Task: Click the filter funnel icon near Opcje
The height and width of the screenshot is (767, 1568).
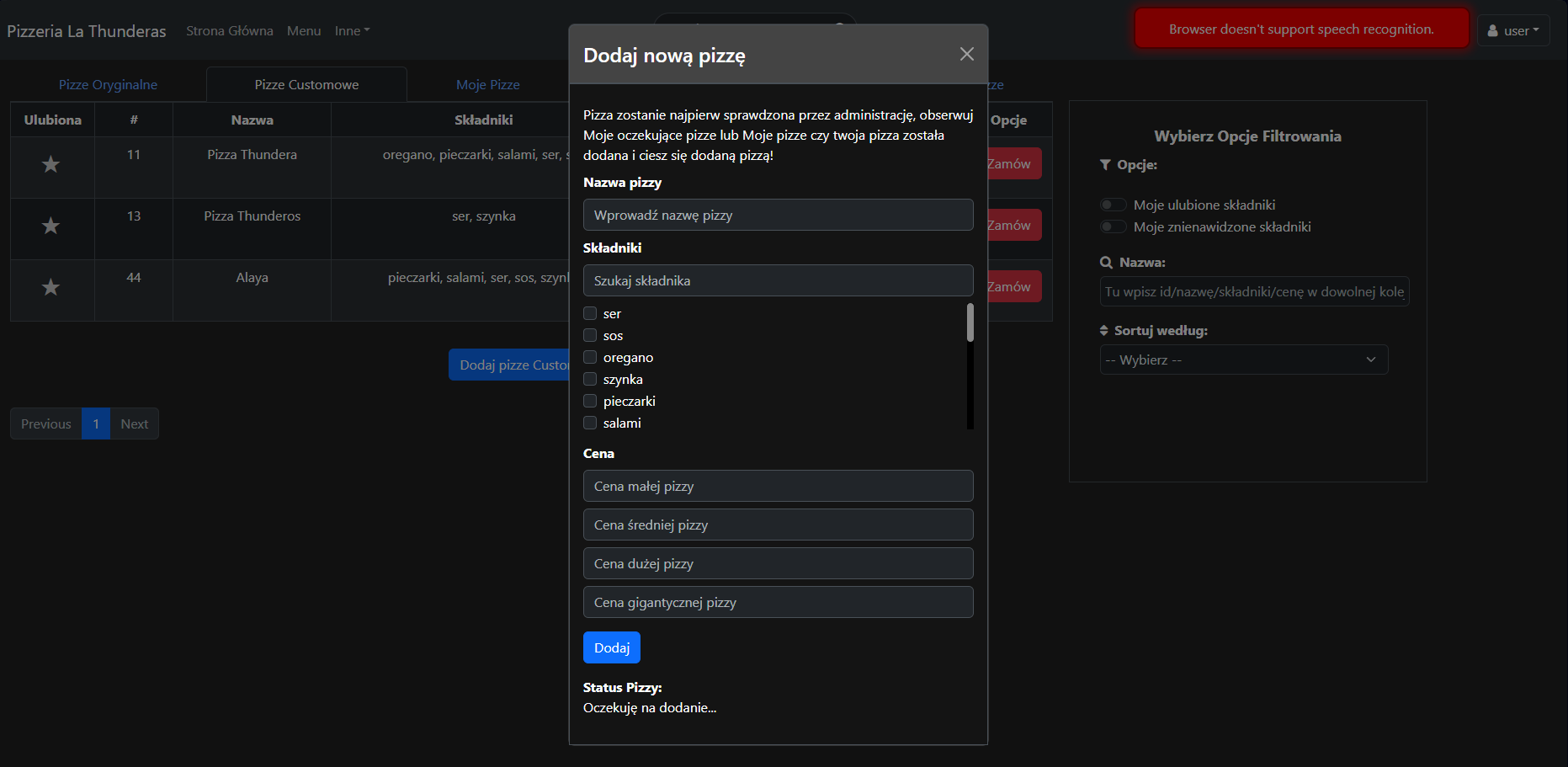Action: click(1105, 165)
